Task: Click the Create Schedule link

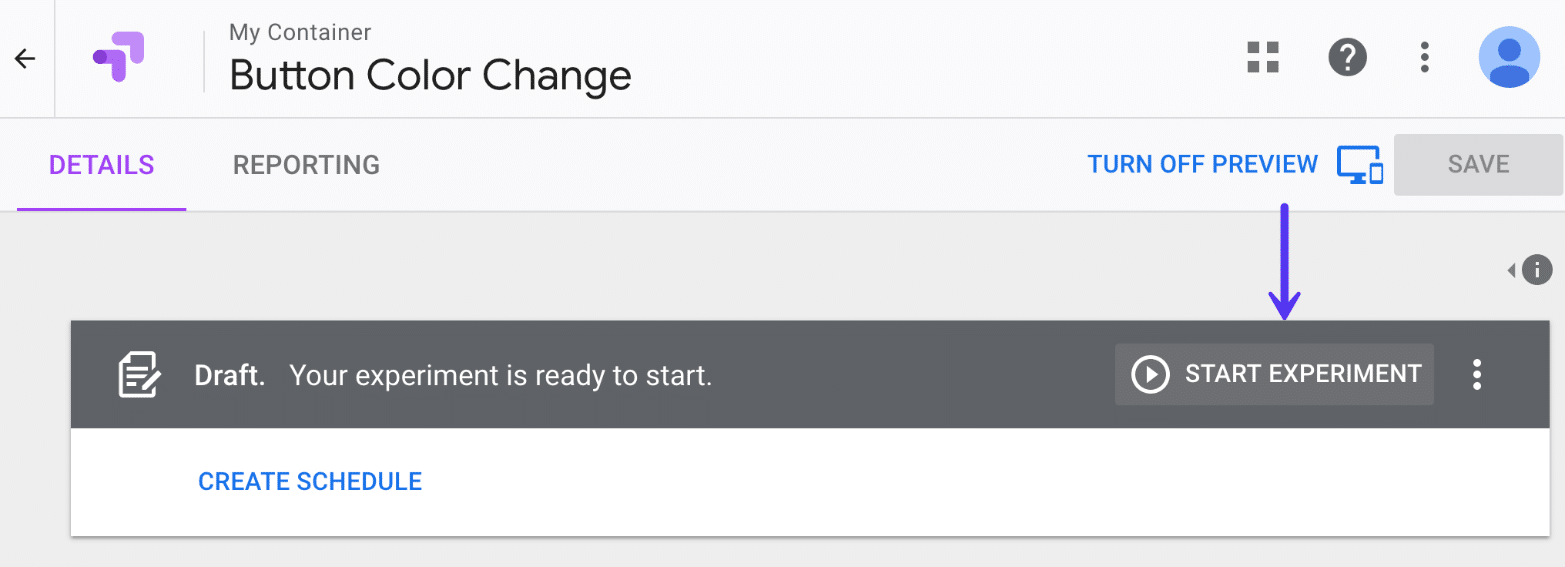Action: [x=310, y=482]
